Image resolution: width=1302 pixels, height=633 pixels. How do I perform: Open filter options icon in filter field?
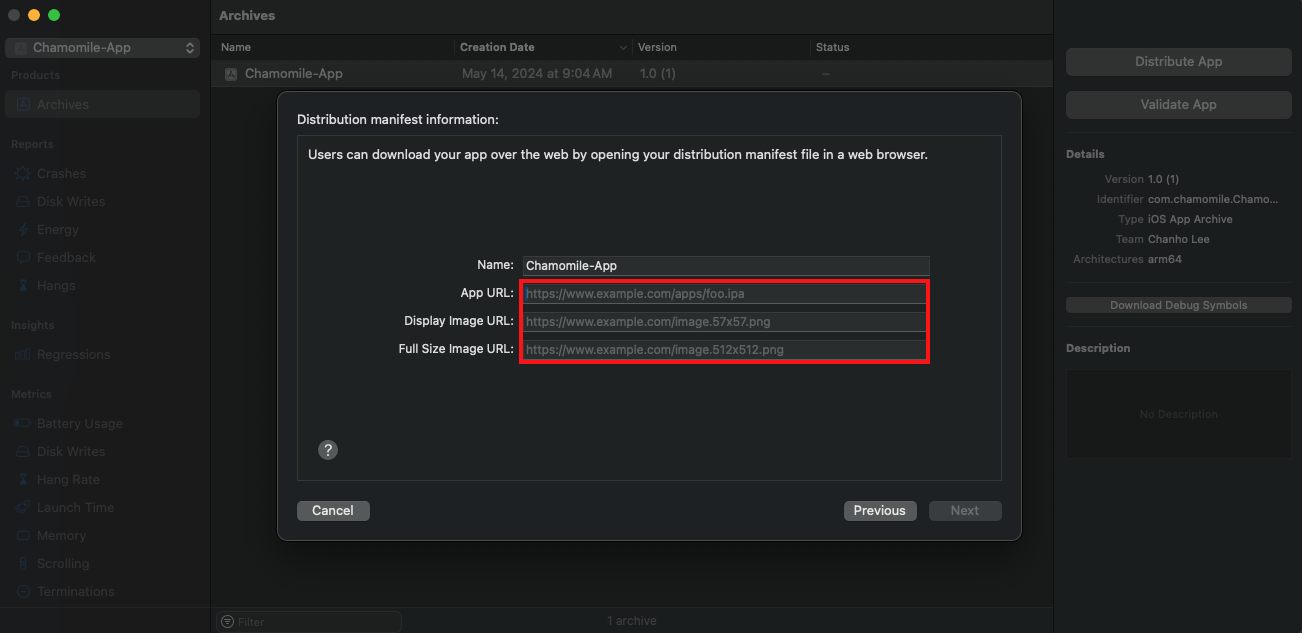click(x=227, y=621)
